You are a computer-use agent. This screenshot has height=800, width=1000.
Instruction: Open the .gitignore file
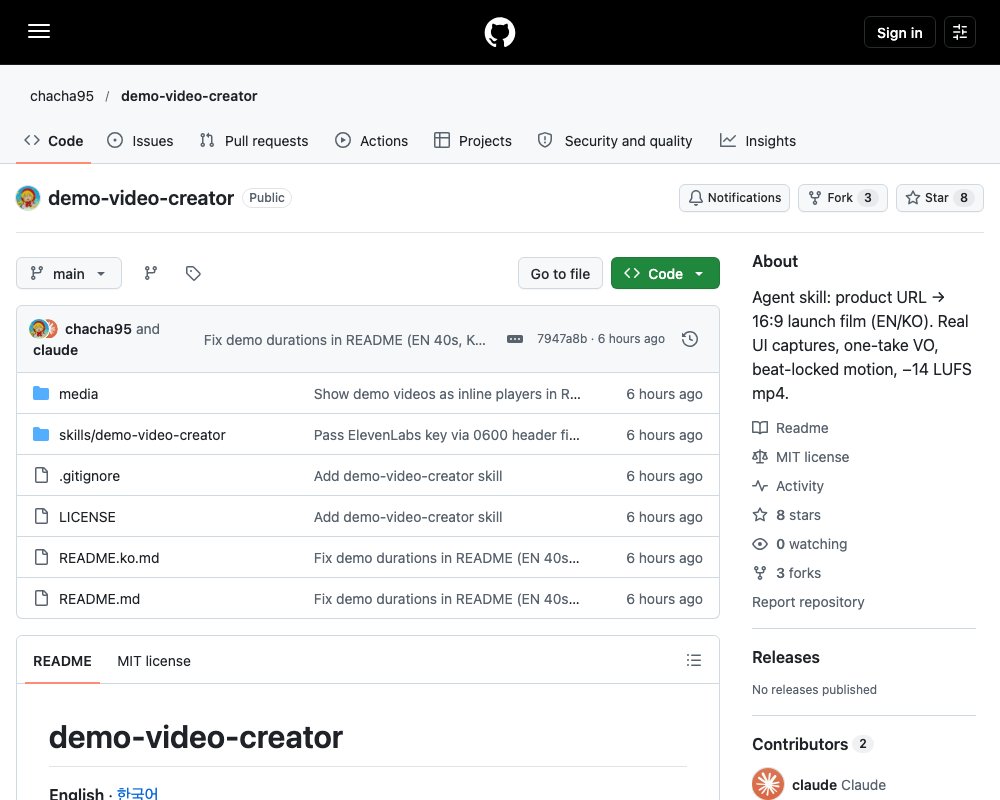pos(89,476)
